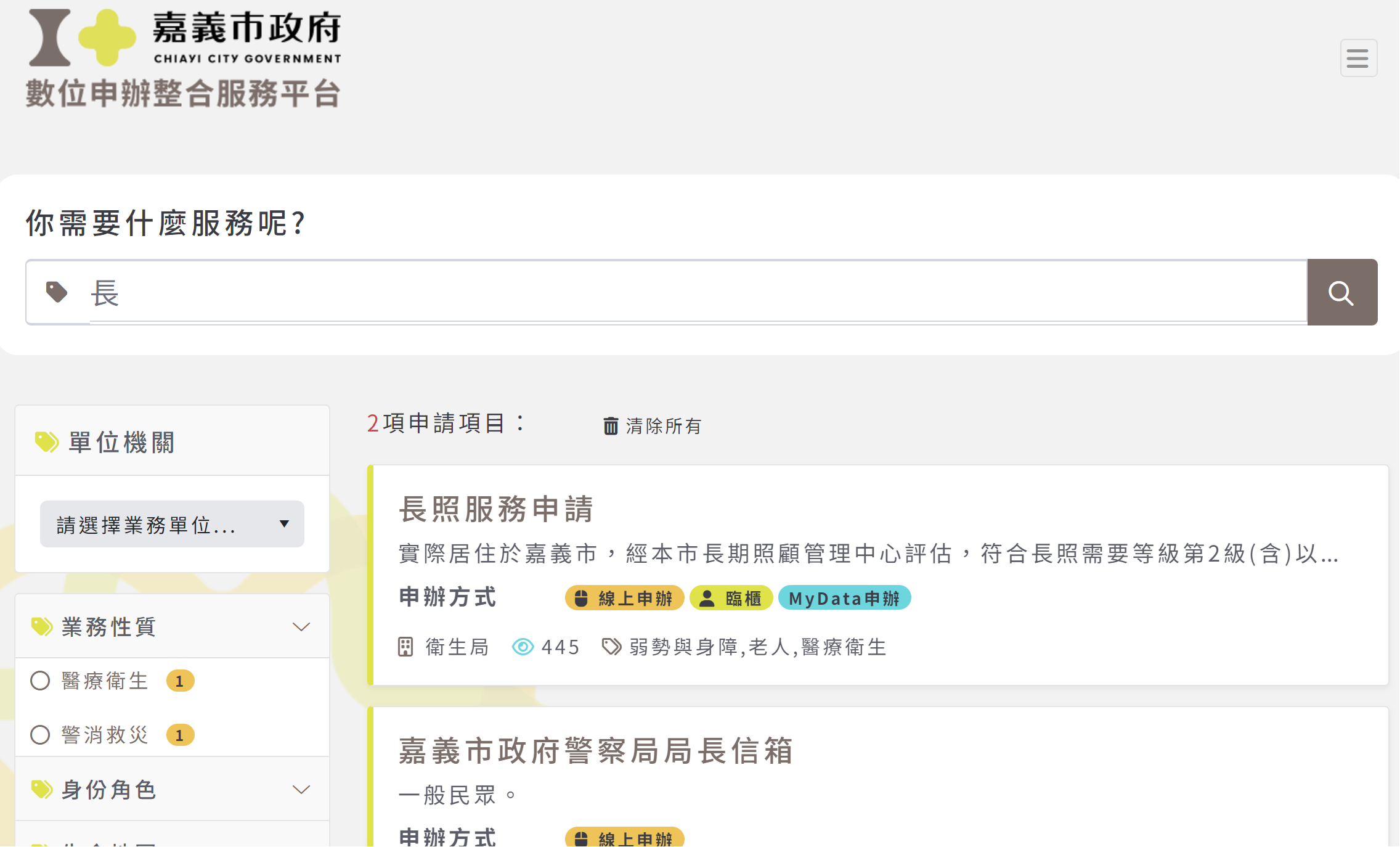The width and height of the screenshot is (1400, 847).
Task: Open 嘉義市政府警察局局長信箱 link
Action: pyautogui.click(x=595, y=751)
